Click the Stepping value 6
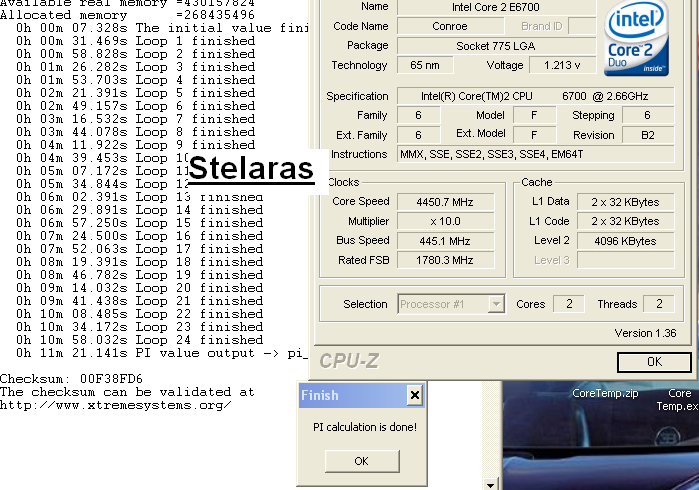699x490 pixels. [x=648, y=115]
